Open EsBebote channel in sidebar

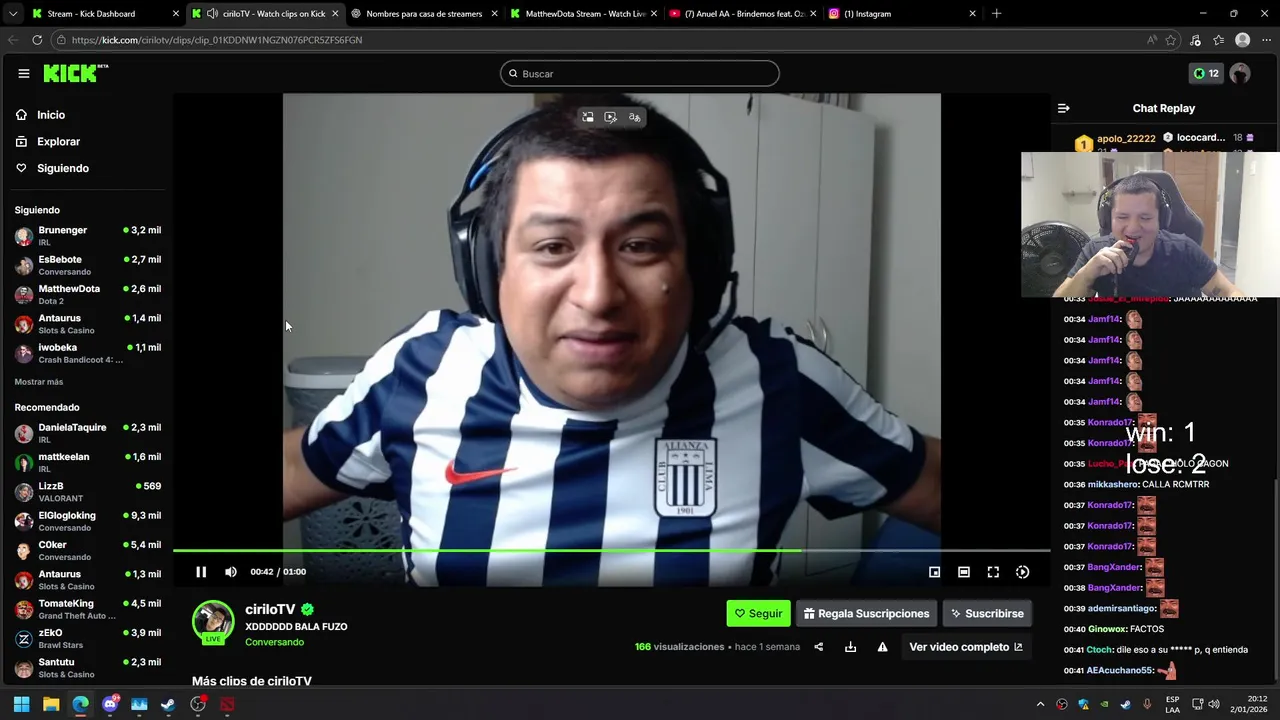88,265
